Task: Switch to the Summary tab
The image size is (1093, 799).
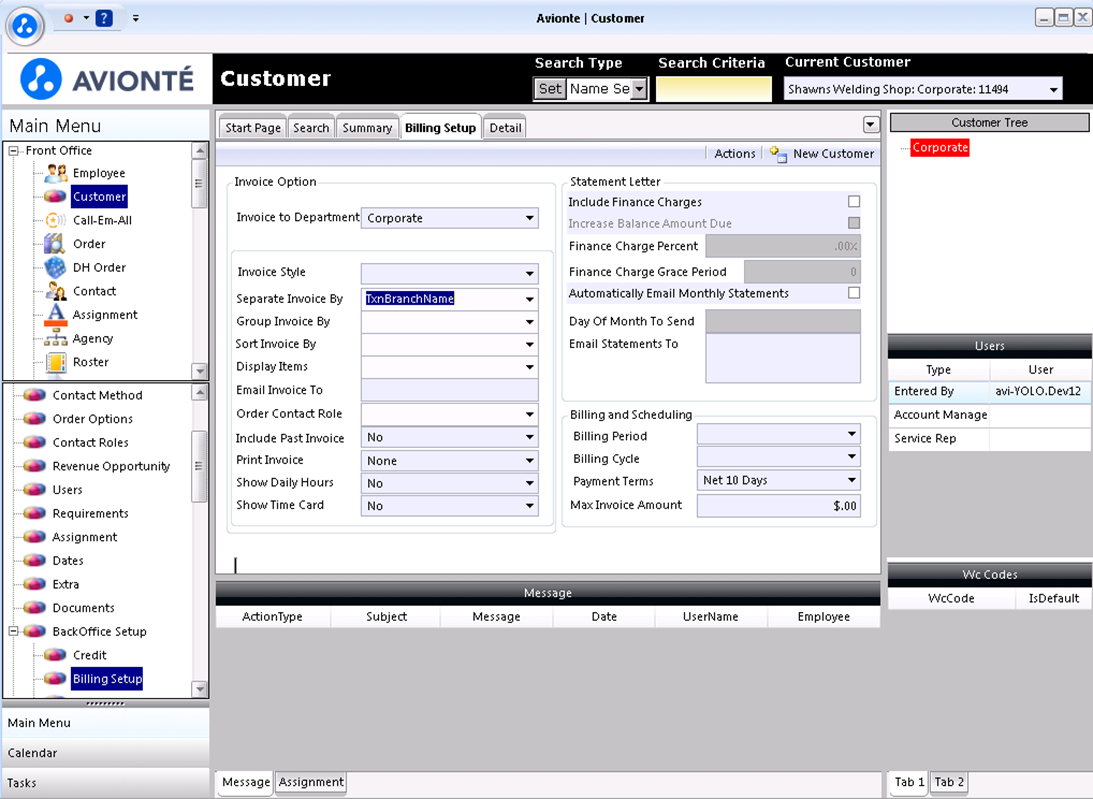Action: (x=367, y=128)
